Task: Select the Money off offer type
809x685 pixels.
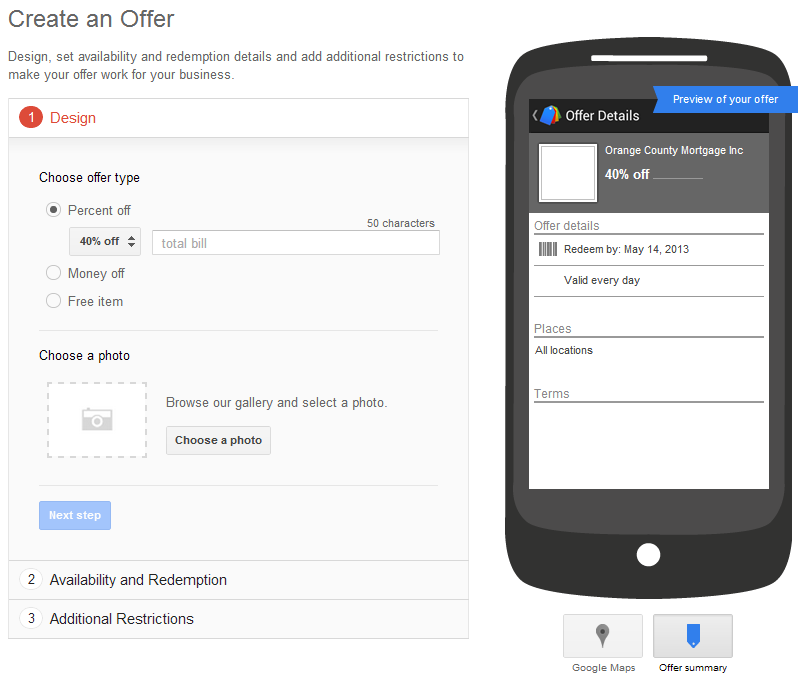Action: click(x=53, y=273)
